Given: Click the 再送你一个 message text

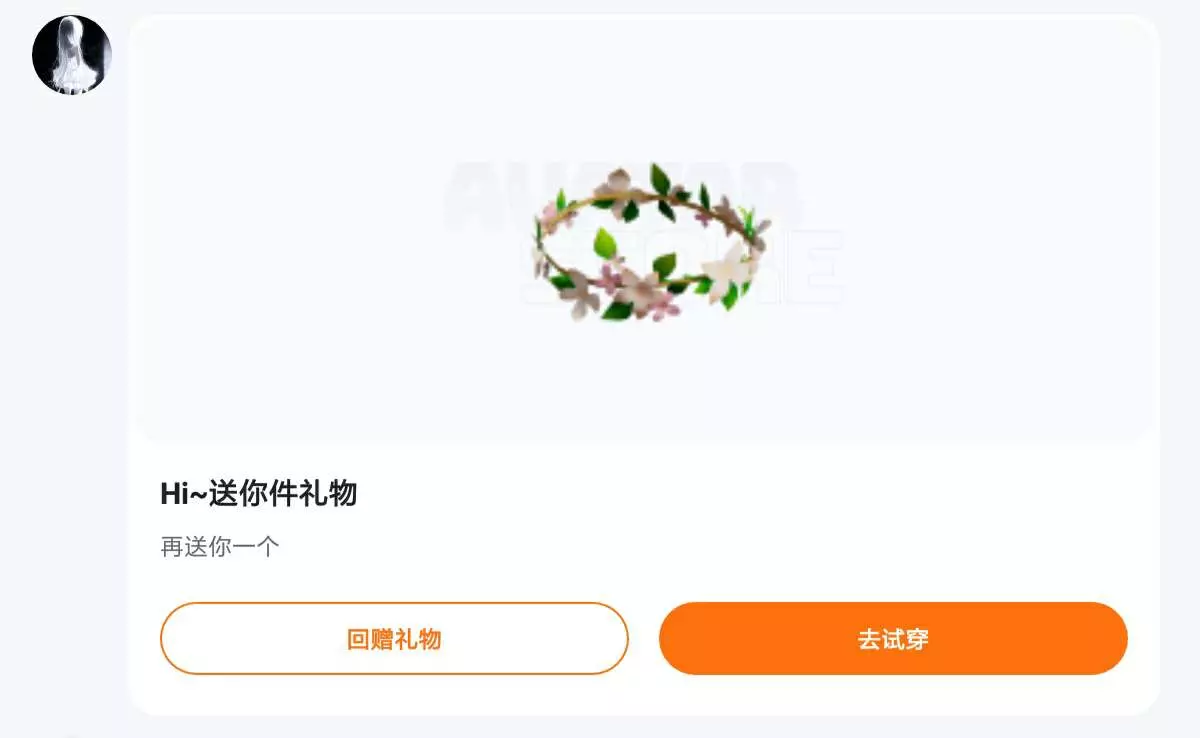Looking at the screenshot, I should click(x=220, y=547).
